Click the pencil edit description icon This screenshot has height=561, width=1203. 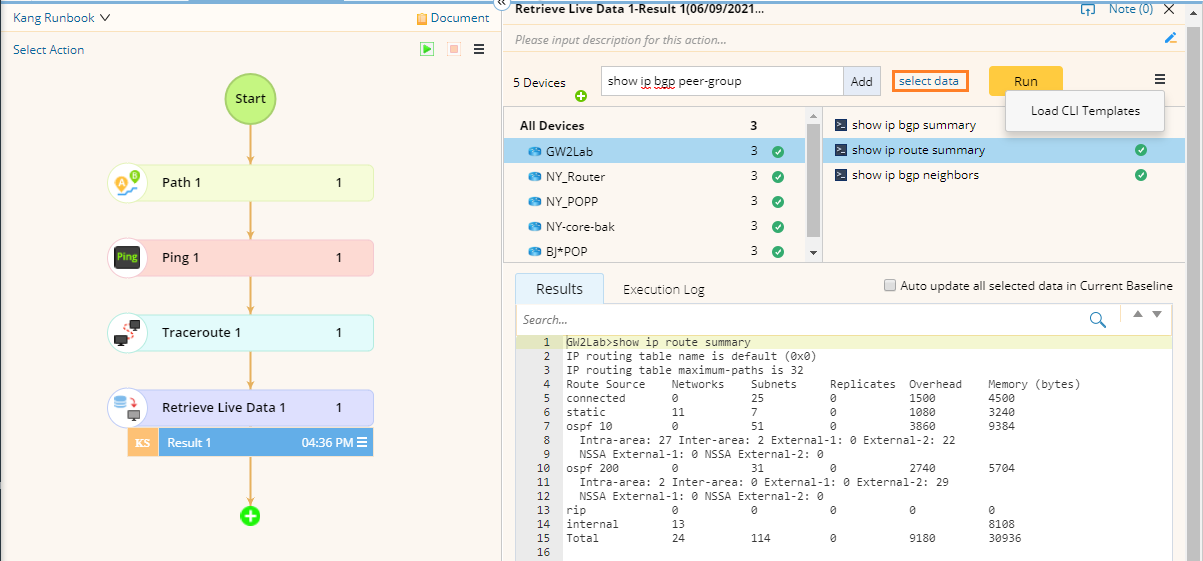pos(1171,39)
